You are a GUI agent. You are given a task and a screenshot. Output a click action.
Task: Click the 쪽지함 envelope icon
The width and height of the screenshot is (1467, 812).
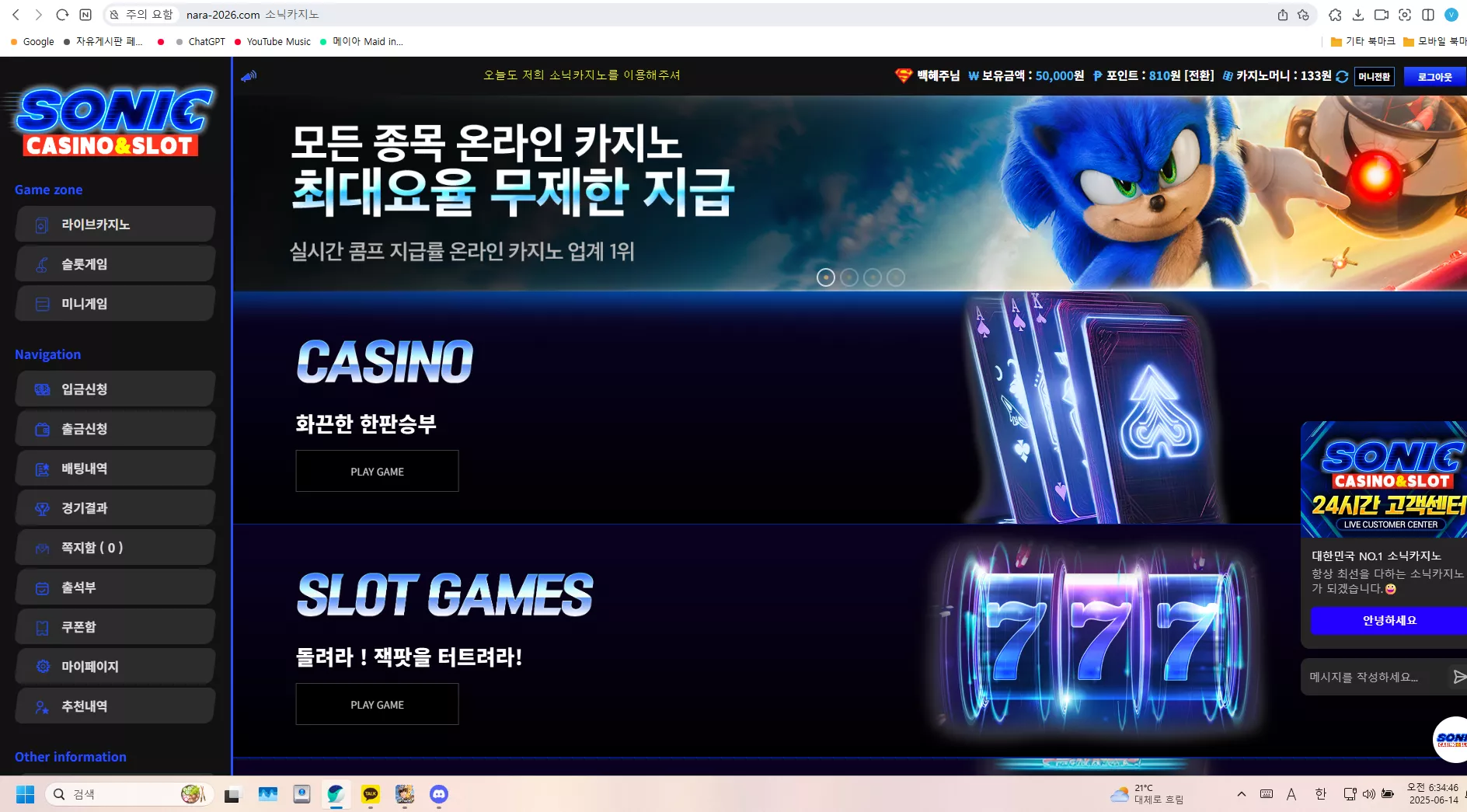point(43,549)
